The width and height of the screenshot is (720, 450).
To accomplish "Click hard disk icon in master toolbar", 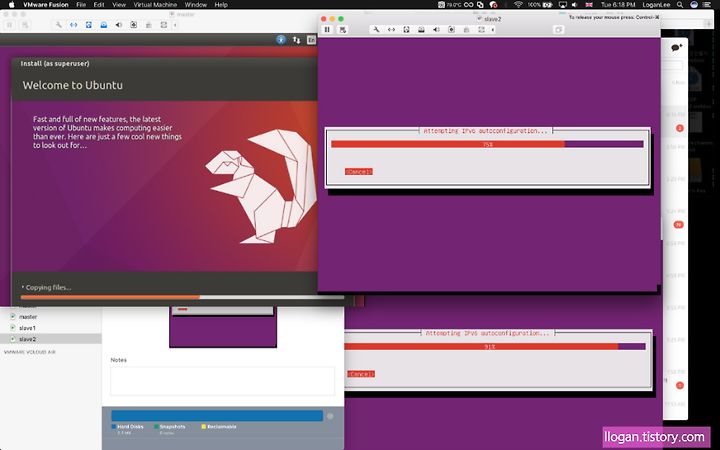I will 89,25.
